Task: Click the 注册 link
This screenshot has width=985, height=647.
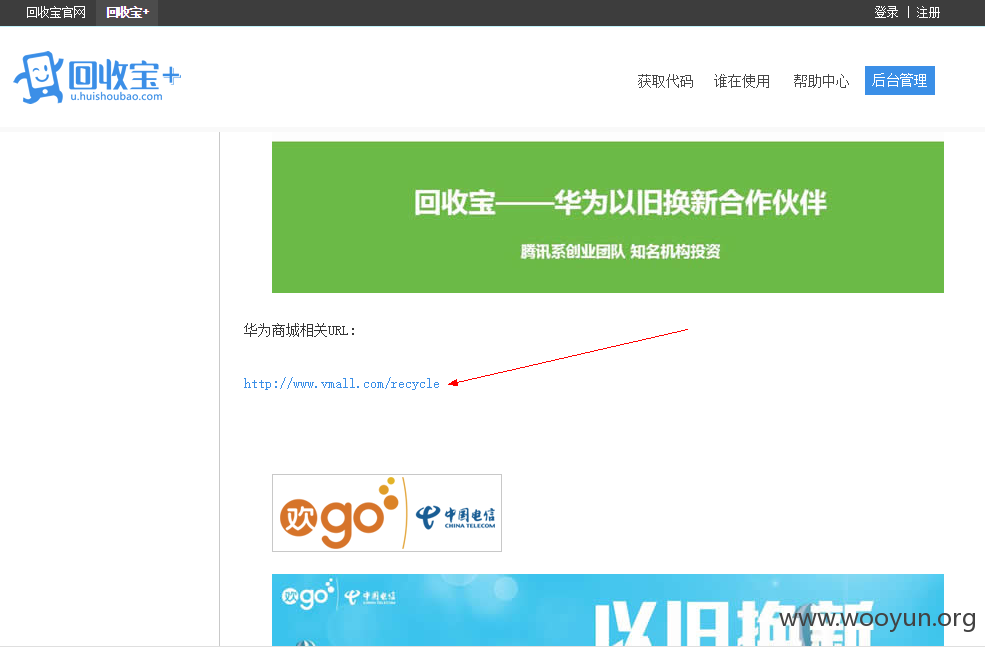Action: pos(928,13)
